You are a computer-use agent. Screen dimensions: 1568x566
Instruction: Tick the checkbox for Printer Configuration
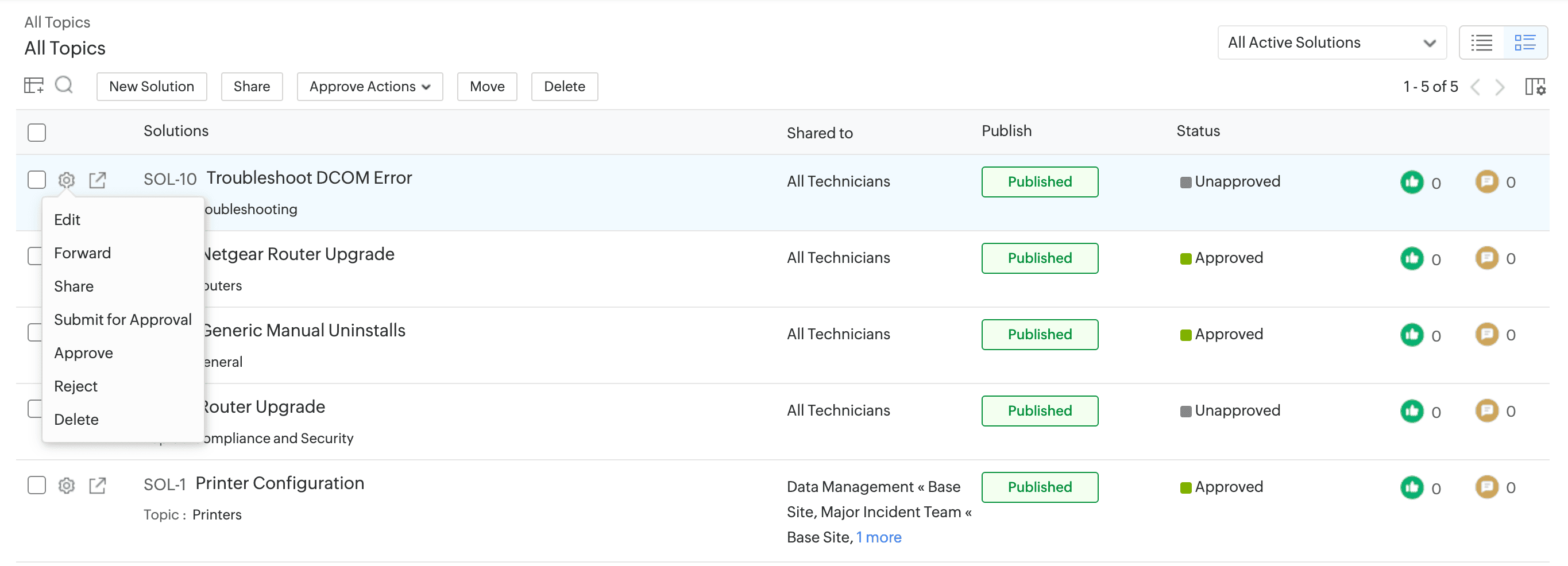coord(37,486)
